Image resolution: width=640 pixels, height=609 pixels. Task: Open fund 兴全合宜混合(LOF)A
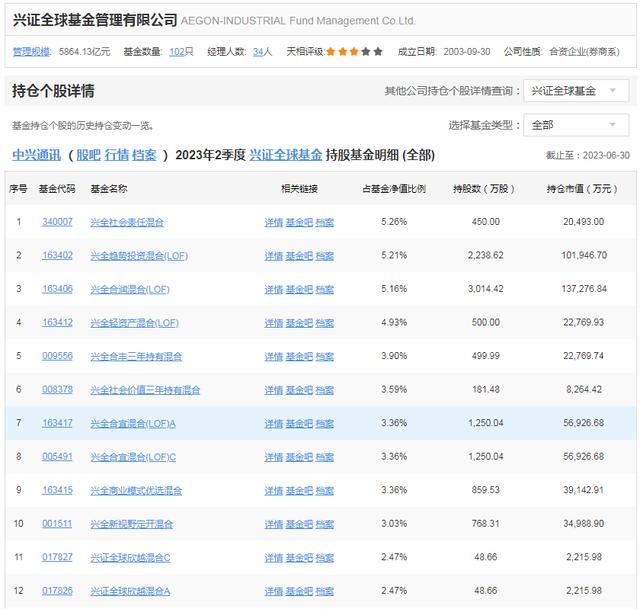click(133, 424)
